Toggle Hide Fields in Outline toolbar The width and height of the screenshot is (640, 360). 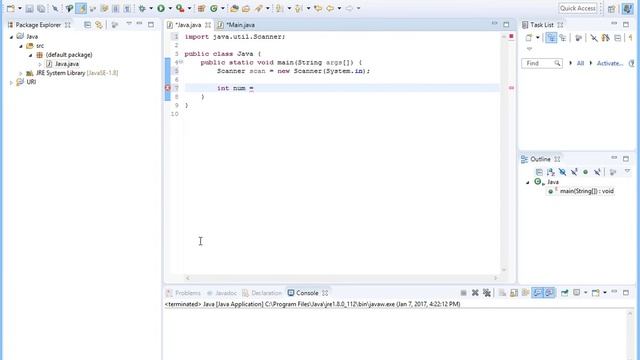pyautogui.click(x=562, y=172)
